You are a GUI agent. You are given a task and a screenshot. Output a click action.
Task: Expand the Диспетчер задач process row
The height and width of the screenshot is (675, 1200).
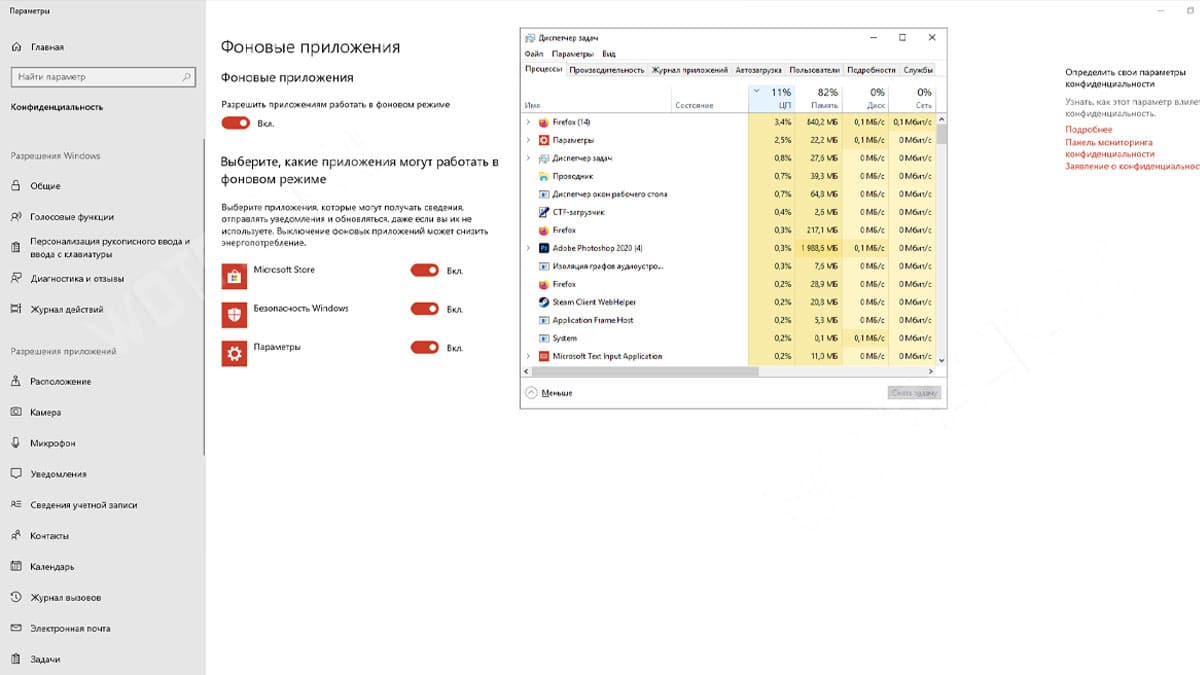(528, 158)
